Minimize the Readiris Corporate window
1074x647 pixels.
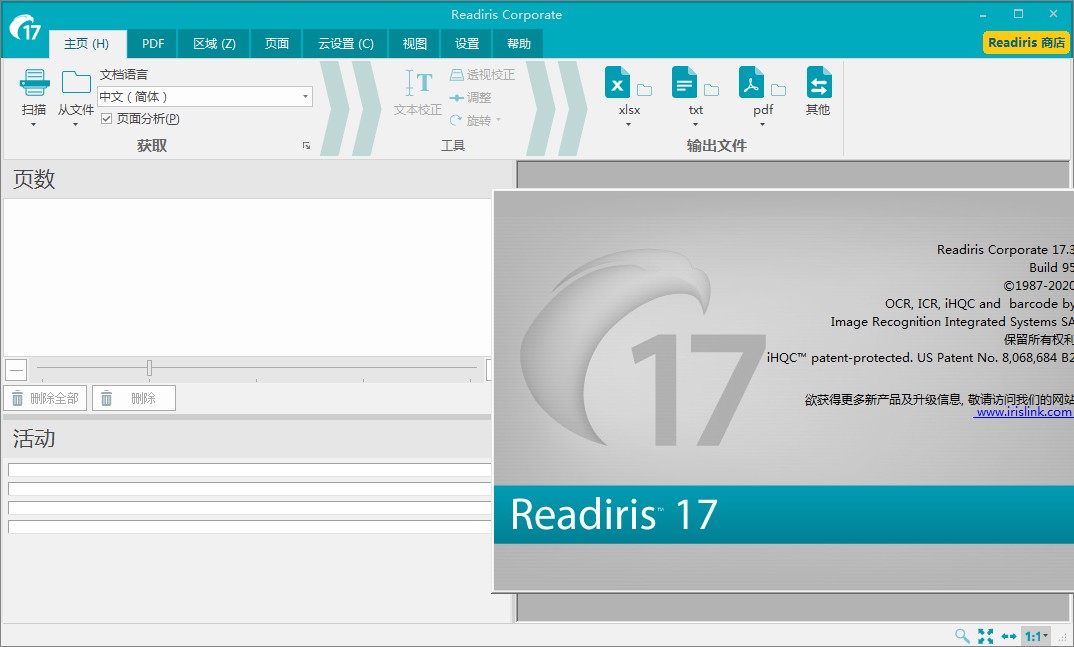coord(983,14)
